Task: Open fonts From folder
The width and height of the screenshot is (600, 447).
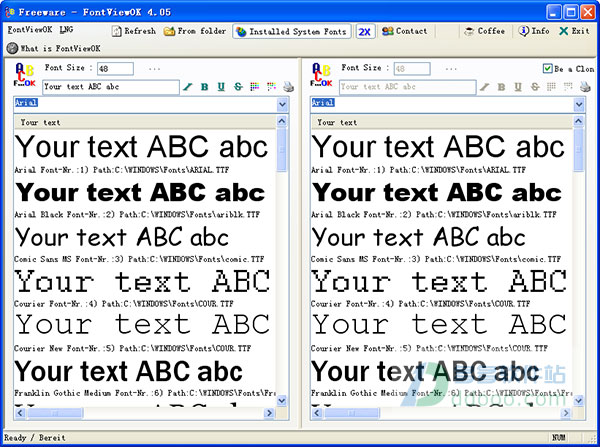Action: (x=195, y=31)
